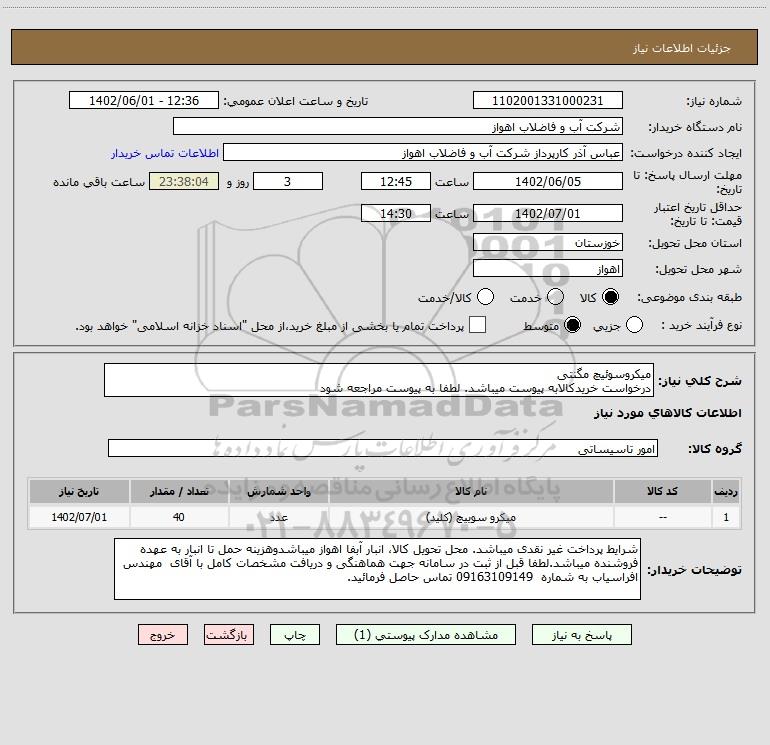Click the price validity date 1402/07/01 field
Viewport: 770px width, 745px height.
pos(548,214)
